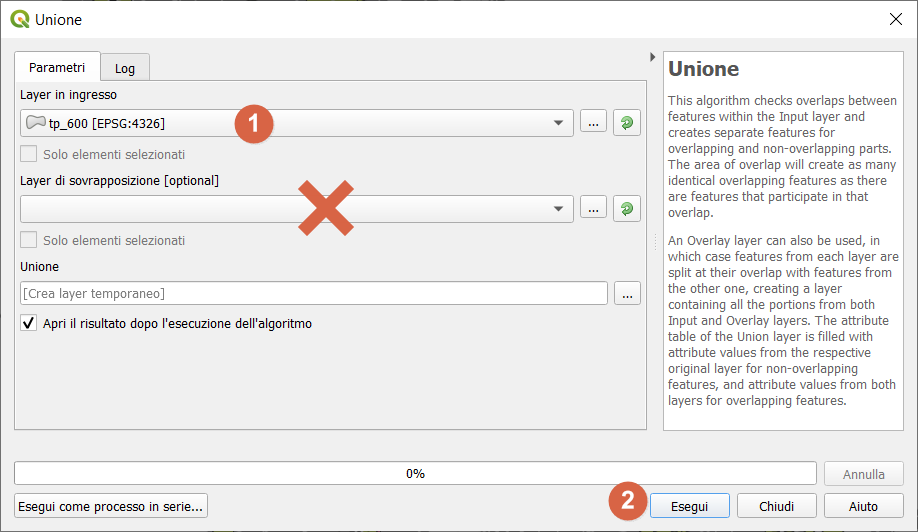The width and height of the screenshot is (918, 532).
Task: Browse for overlay layer with ellipsis button
Action: click(x=593, y=209)
